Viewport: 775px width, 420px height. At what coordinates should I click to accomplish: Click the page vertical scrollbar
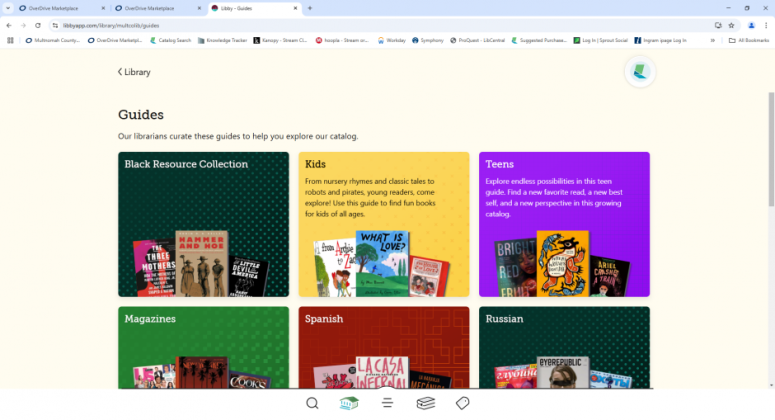pyautogui.click(x=771, y=149)
